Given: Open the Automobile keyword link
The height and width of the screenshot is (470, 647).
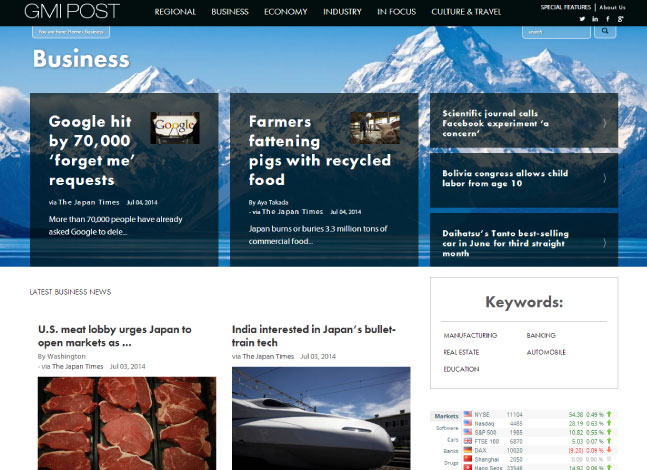Looking at the screenshot, I should (x=546, y=352).
